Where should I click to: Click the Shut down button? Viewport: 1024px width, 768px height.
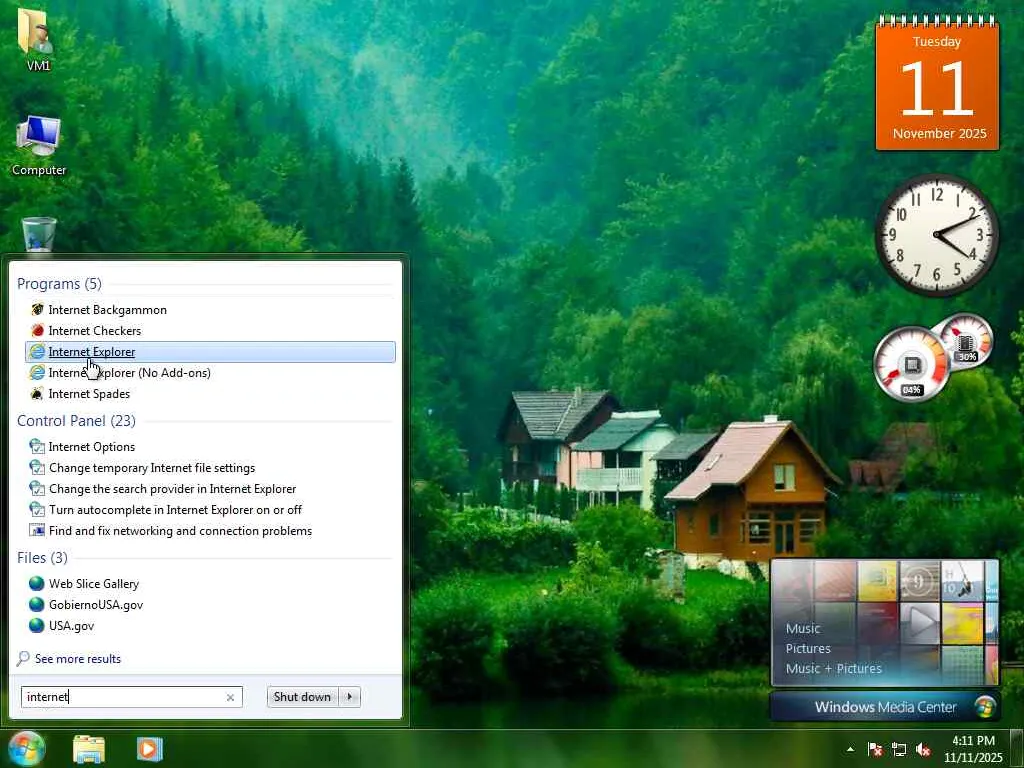(x=302, y=697)
